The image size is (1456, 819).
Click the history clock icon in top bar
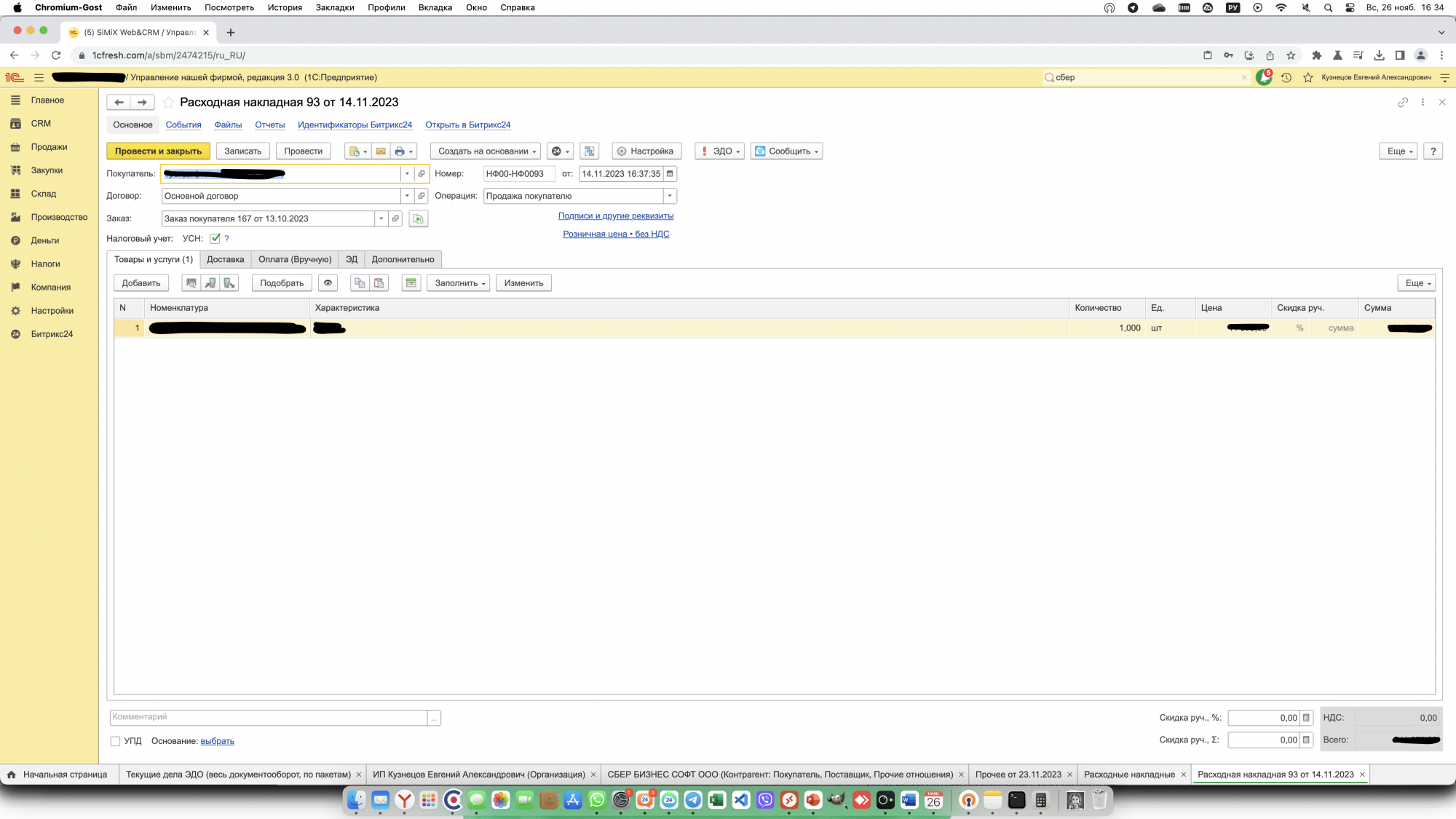click(1286, 77)
